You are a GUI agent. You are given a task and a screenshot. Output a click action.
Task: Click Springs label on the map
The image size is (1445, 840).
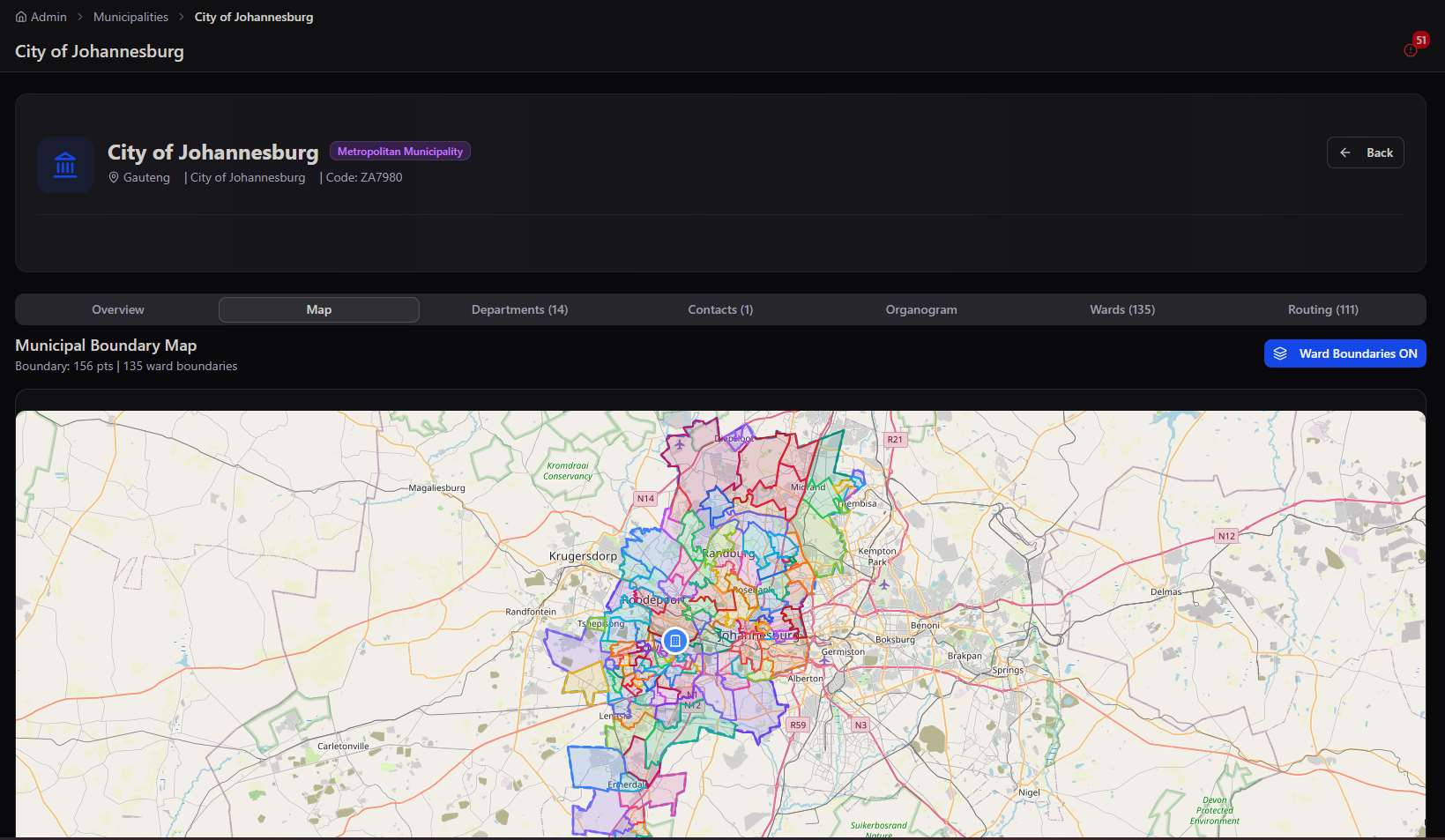(1008, 670)
